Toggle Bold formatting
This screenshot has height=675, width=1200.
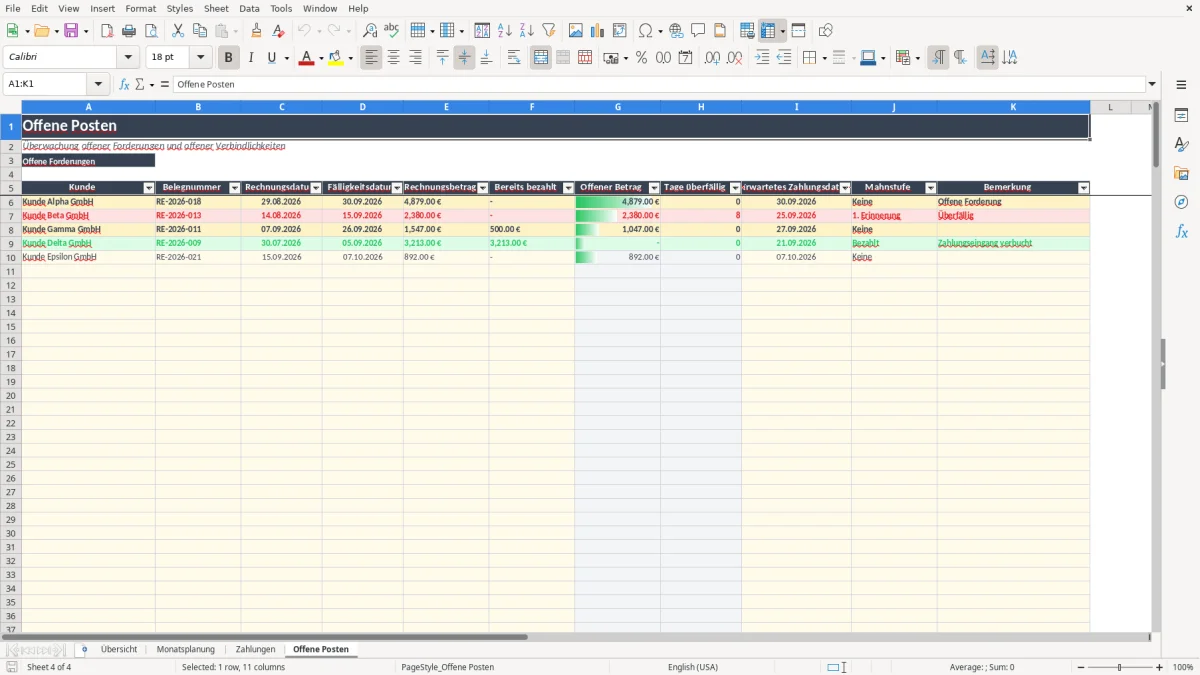[229, 58]
